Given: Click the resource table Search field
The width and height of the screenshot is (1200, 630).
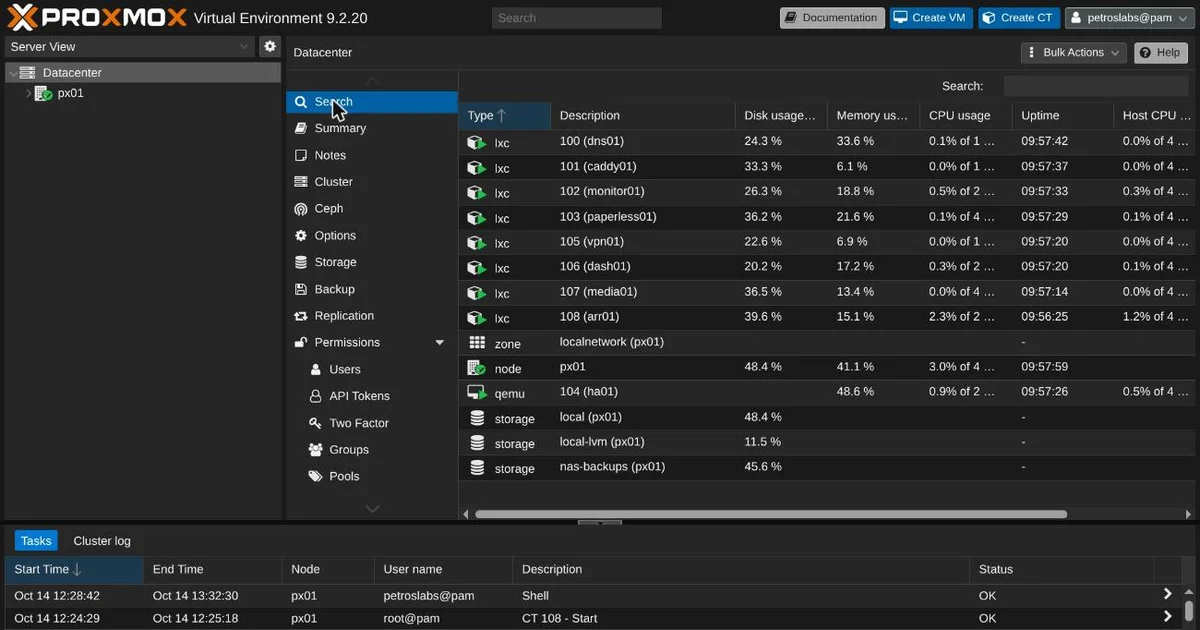Looking at the screenshot, I should tap(1095, 86).
